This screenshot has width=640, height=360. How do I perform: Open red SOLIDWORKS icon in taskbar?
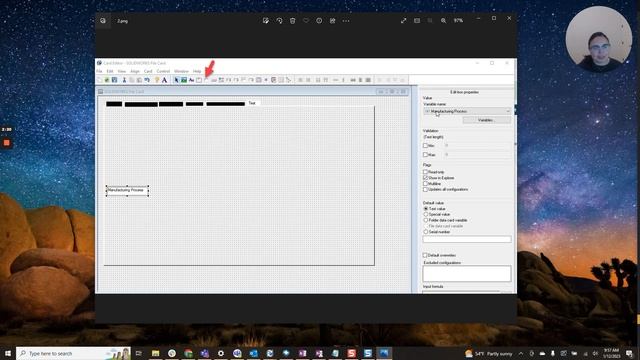351,353
